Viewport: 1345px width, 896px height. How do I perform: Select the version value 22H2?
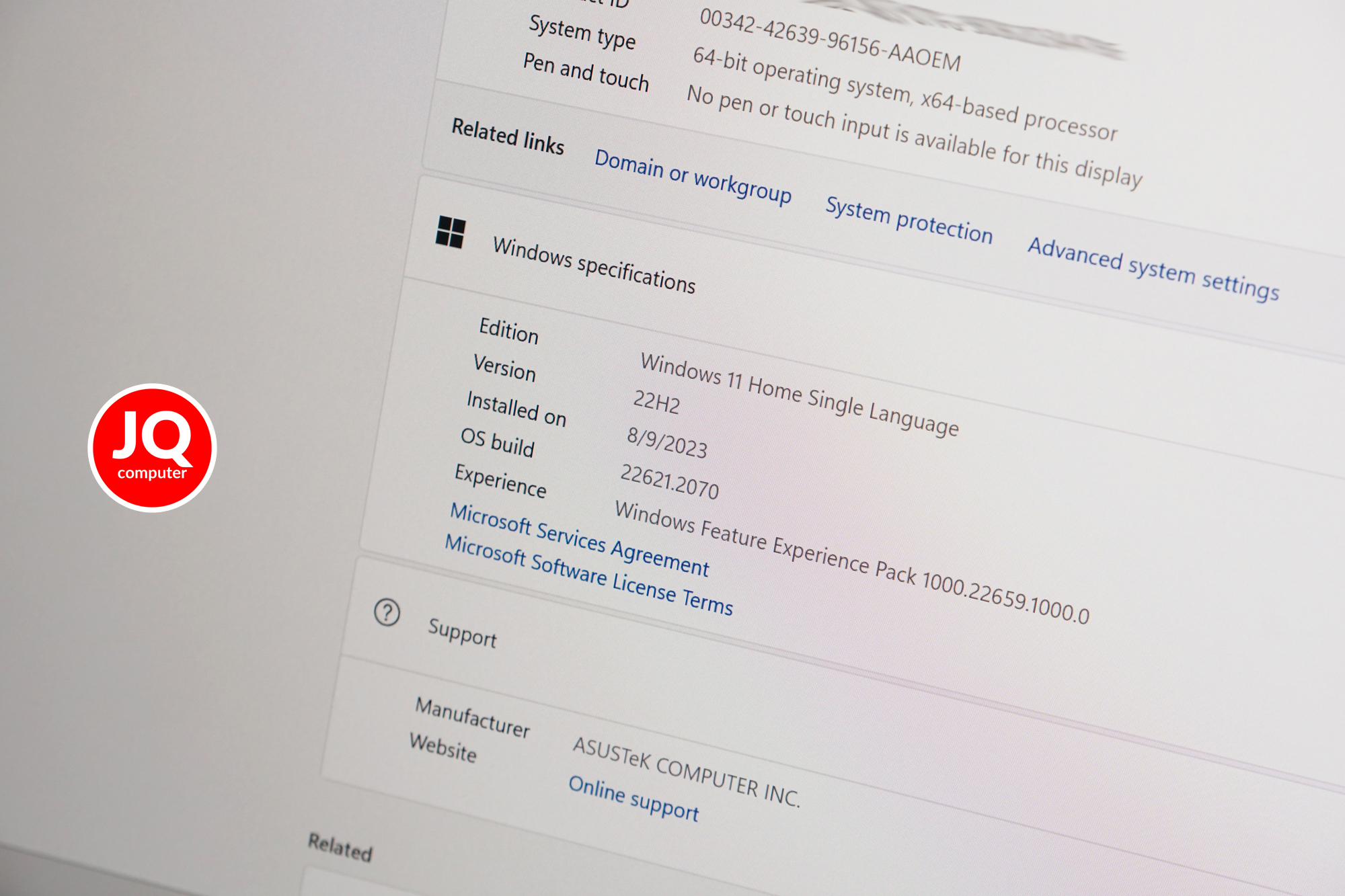(x=656, y=402)
